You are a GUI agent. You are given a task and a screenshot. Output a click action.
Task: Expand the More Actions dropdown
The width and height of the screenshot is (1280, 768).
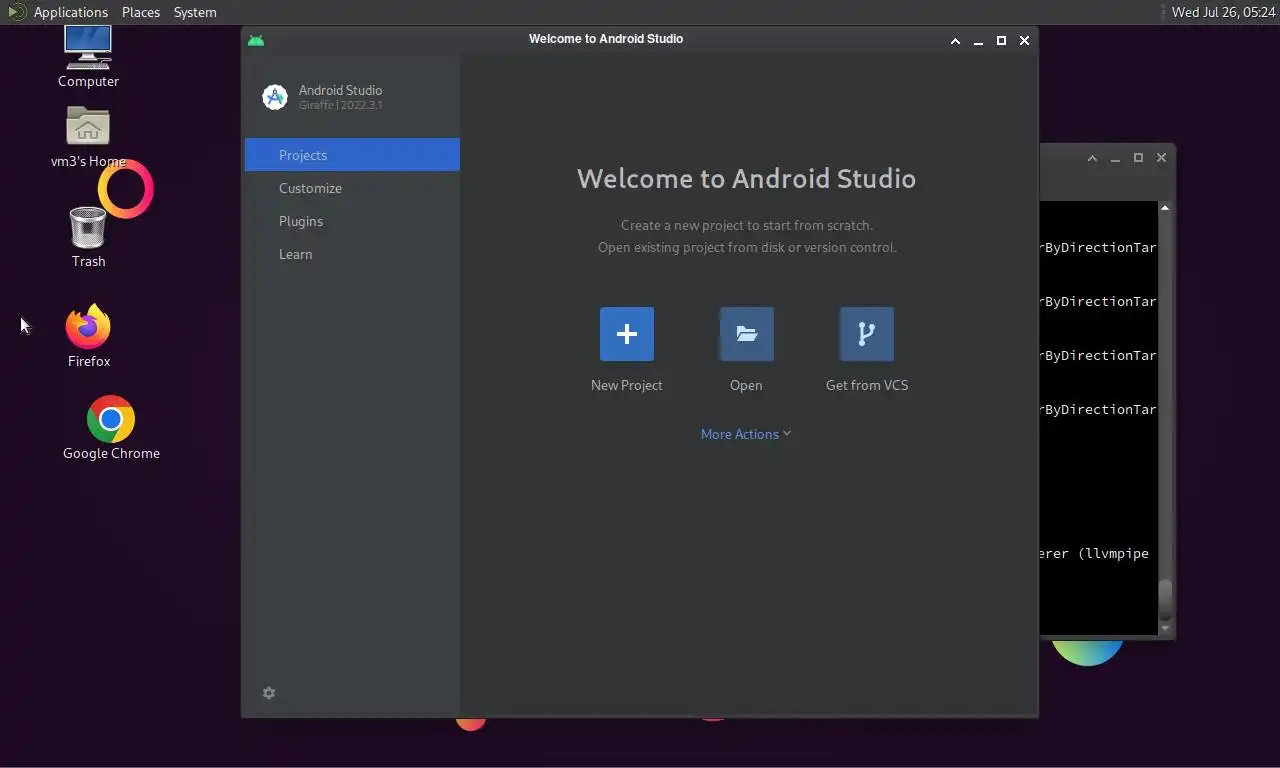746,434
